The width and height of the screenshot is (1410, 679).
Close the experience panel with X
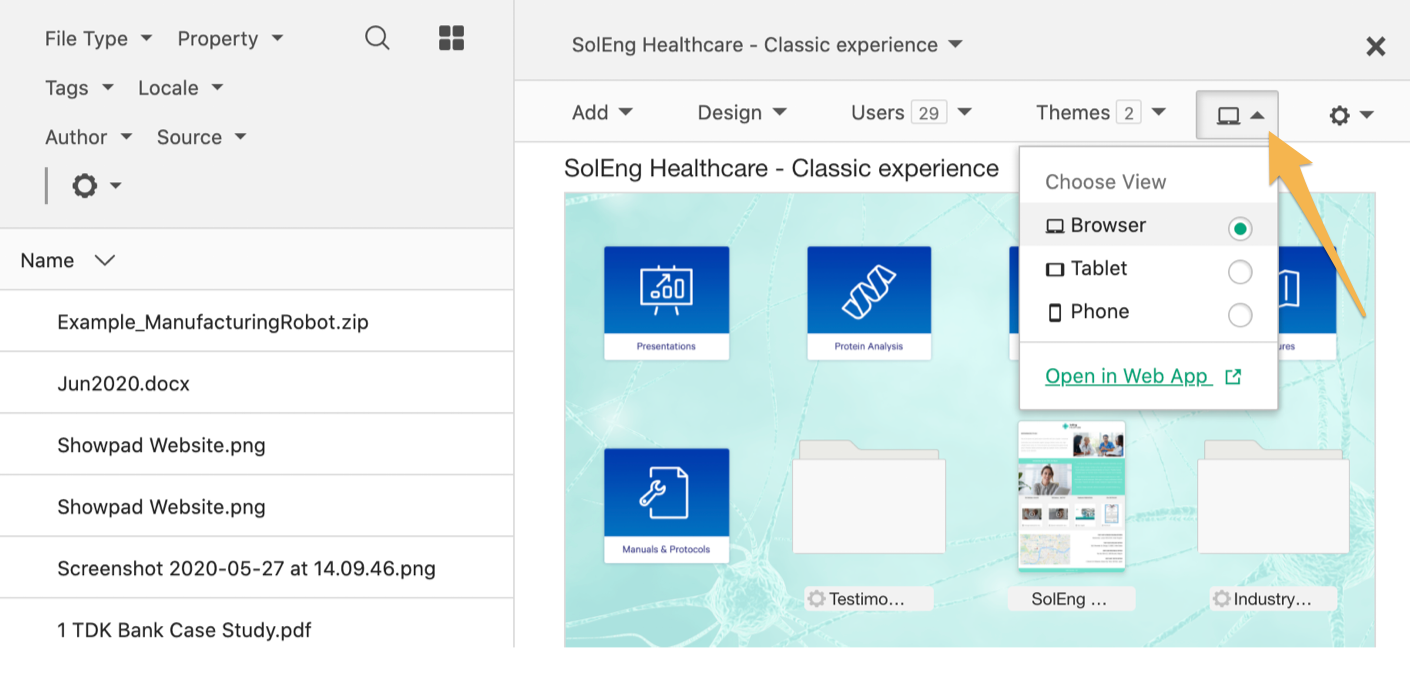pyautogui.click(x=1376, y=46)
